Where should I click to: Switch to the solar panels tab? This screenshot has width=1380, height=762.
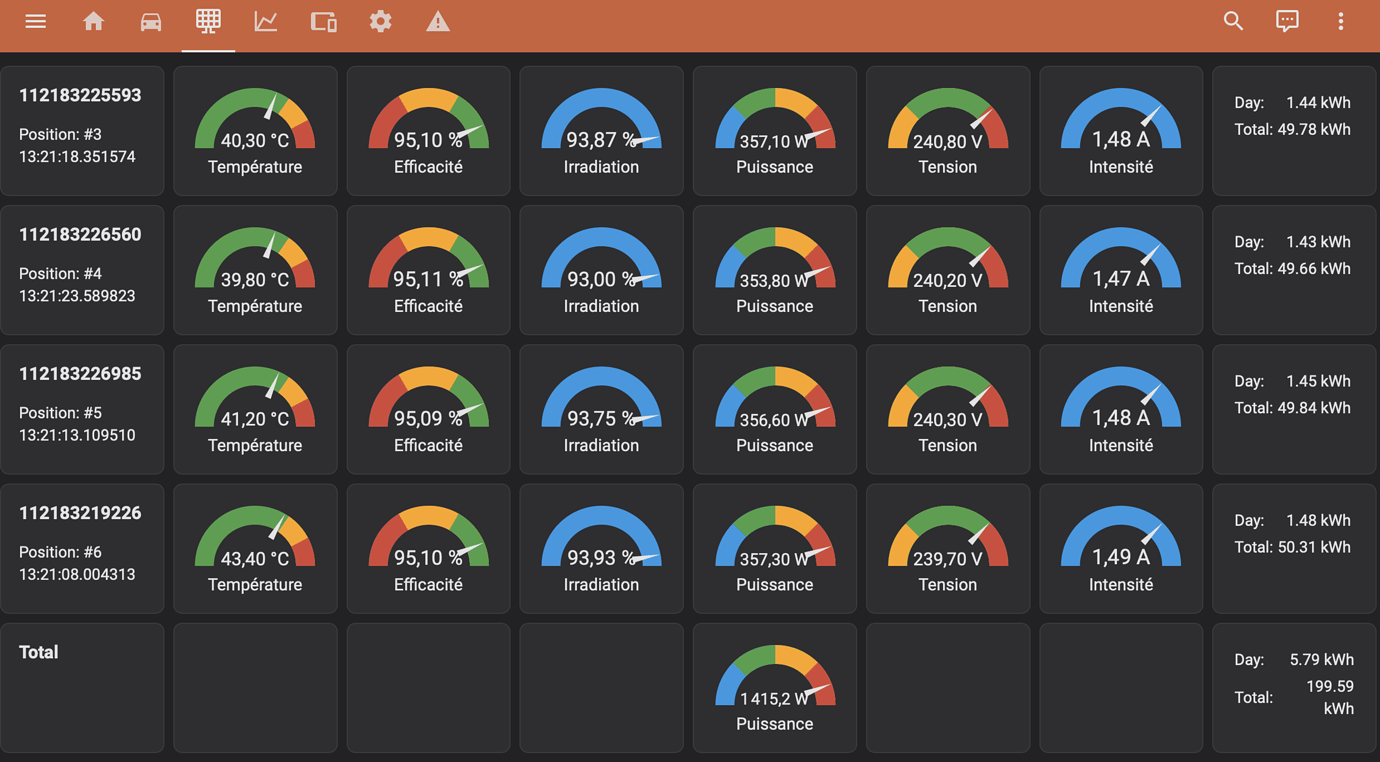tap(208, 20)
